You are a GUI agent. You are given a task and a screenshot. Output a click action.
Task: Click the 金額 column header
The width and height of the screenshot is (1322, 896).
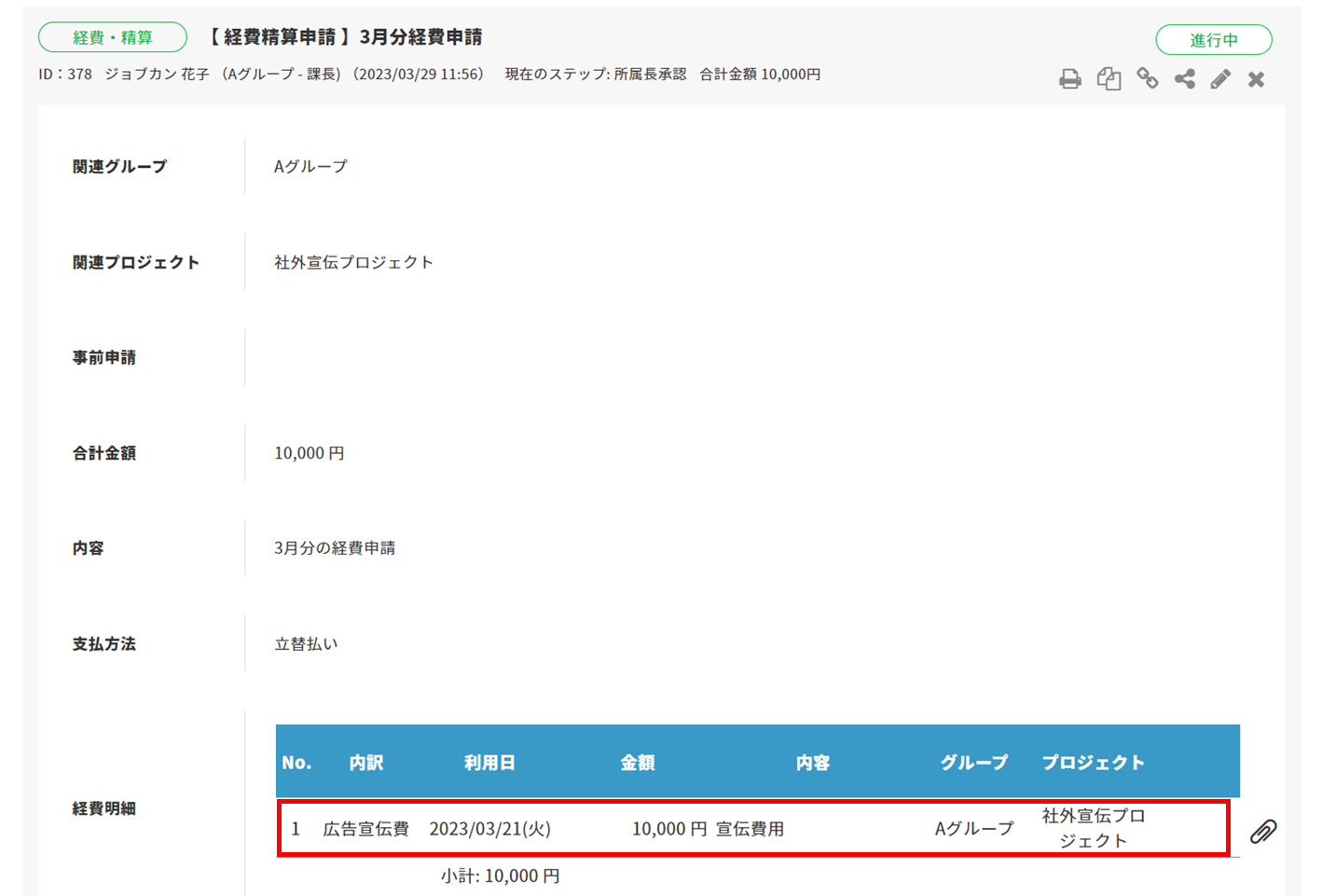(638, 763)
